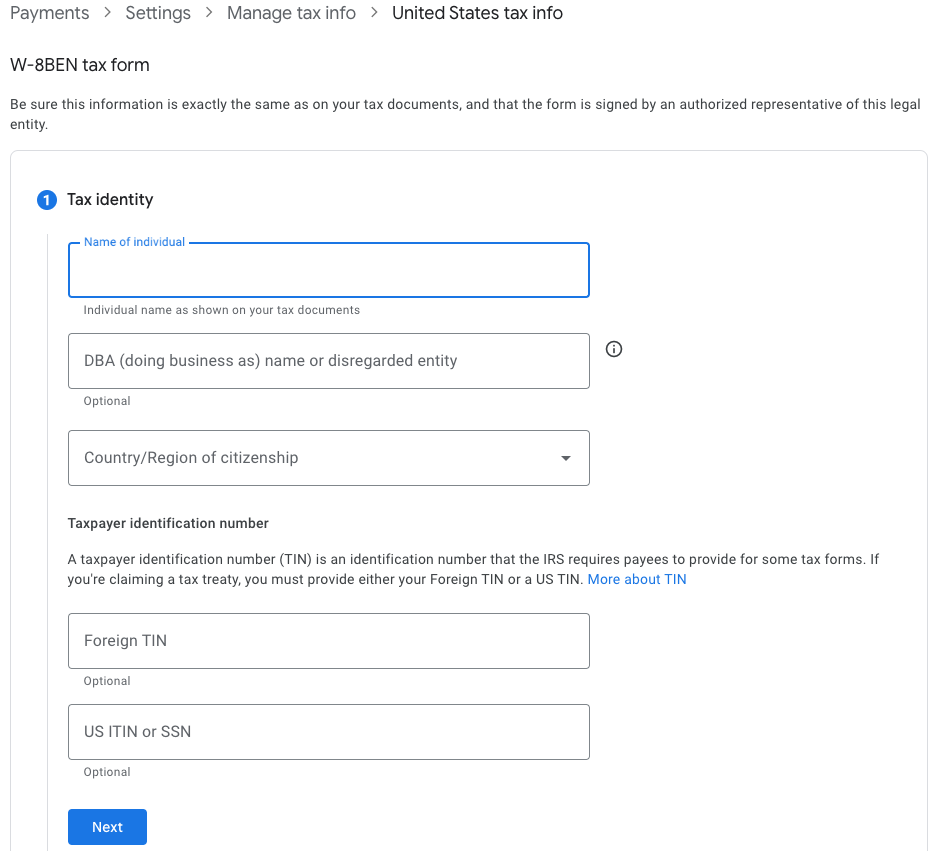Click the Next button
Viewport: 944px width, 851px height.
tap(107, 827)
